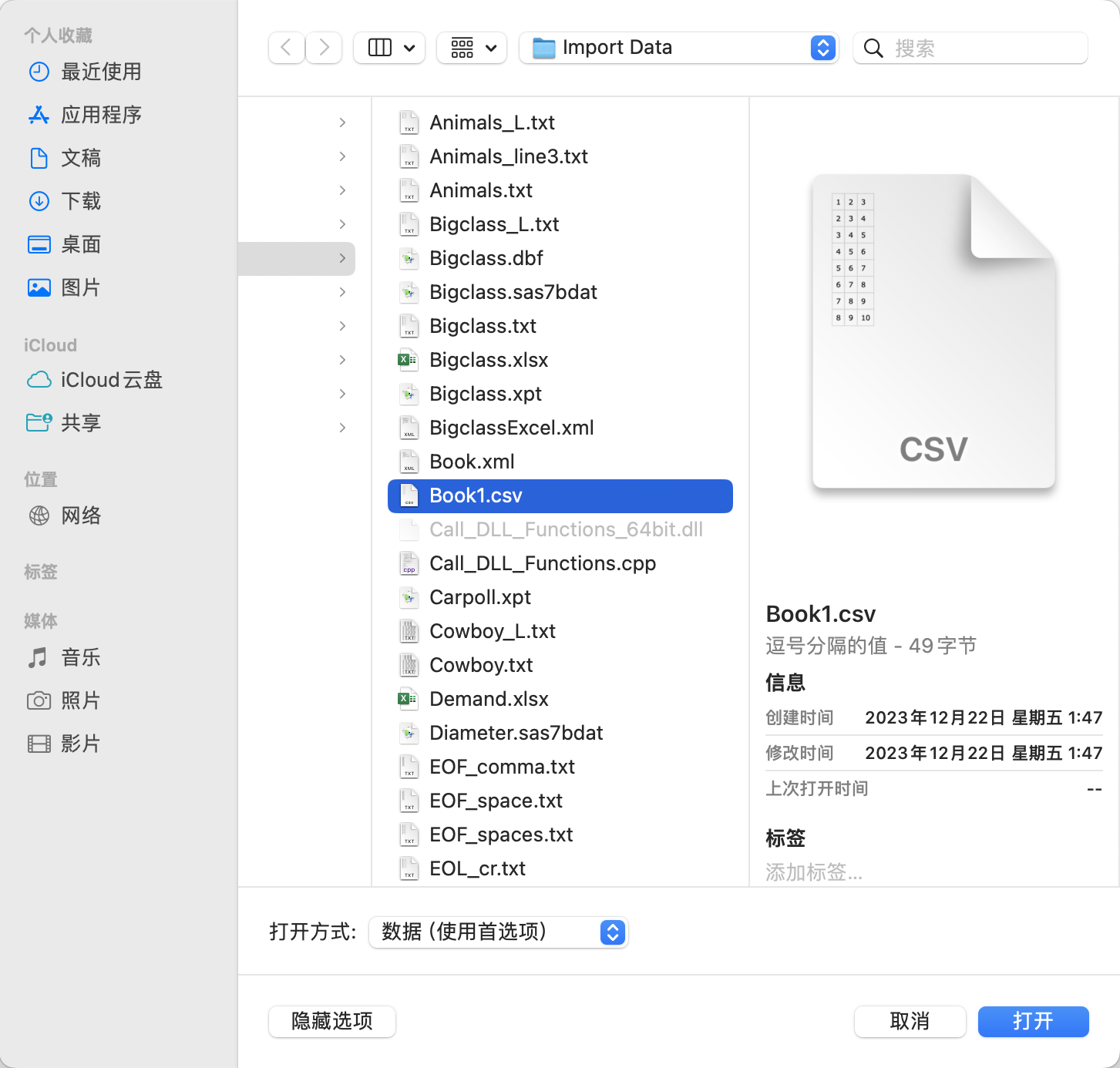Open 应用程序 in the sidebar
1120x1068 pixels.
point(85,115)
